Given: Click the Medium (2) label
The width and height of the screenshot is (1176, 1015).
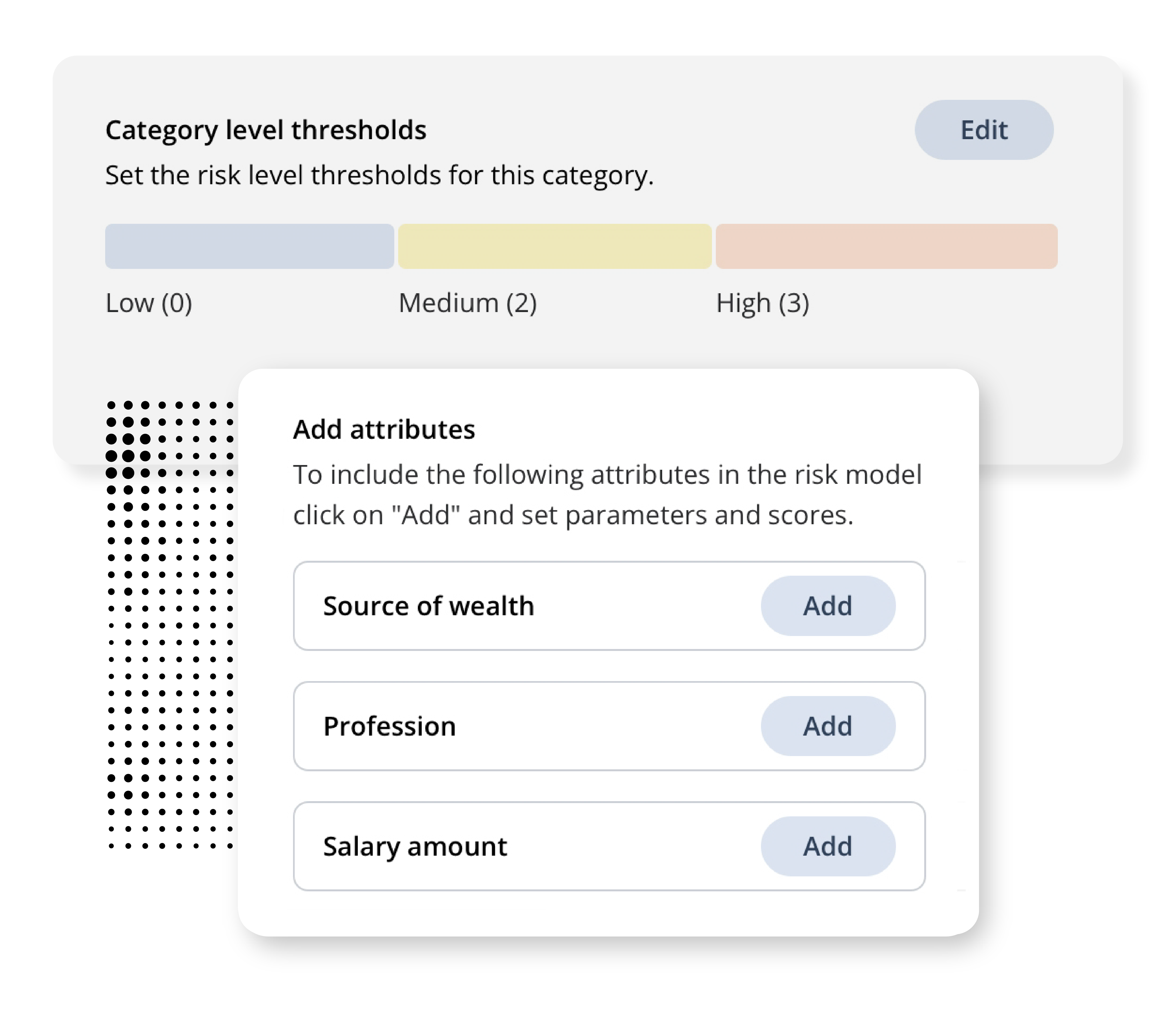Looking at the screenshot, I should pos(468,303).
